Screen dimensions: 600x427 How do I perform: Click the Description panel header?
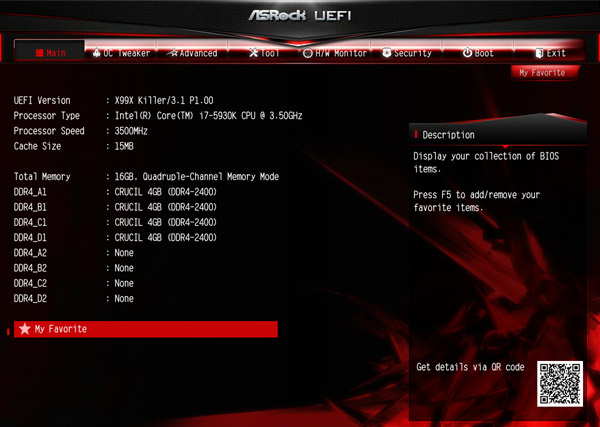[497, 135]
